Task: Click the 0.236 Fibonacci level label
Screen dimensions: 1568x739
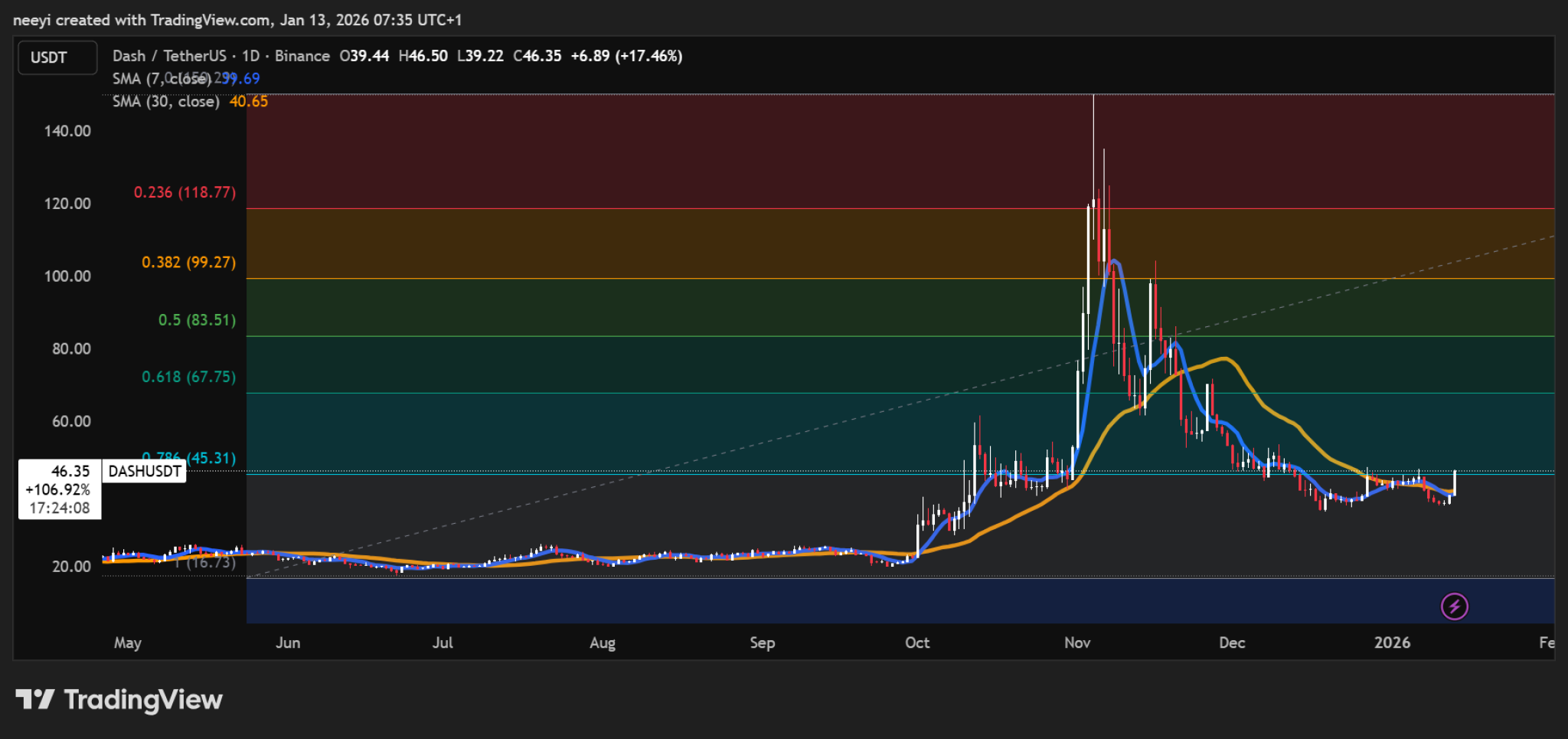Action: (184, 192)
